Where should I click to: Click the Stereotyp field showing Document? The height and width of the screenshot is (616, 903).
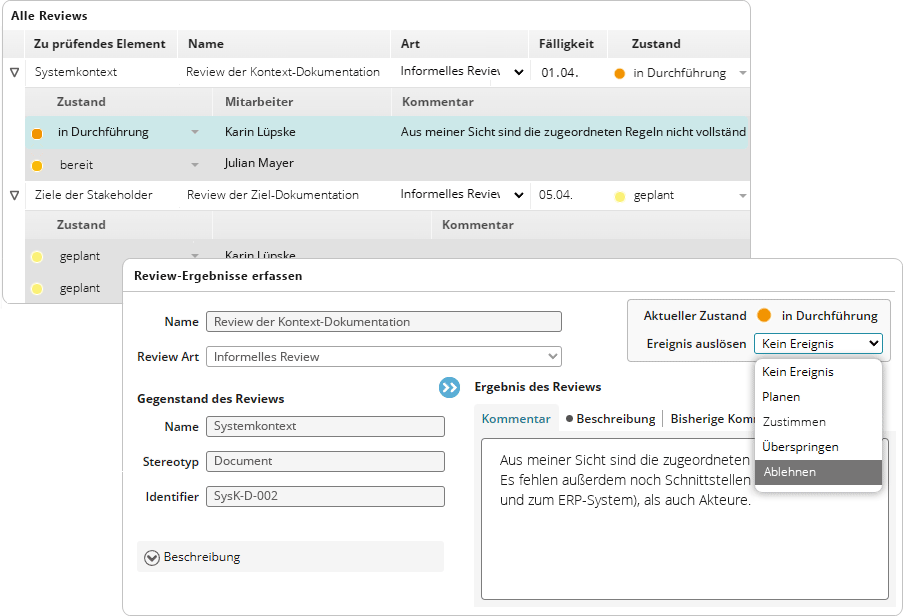coord(325,462)
